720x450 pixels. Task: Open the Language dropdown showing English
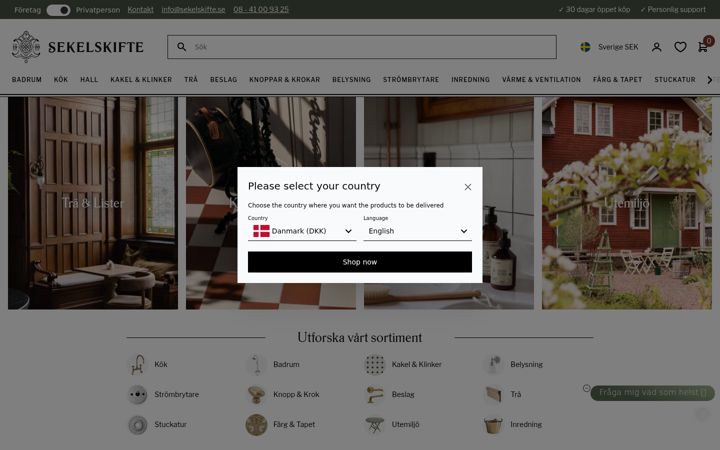417,231
